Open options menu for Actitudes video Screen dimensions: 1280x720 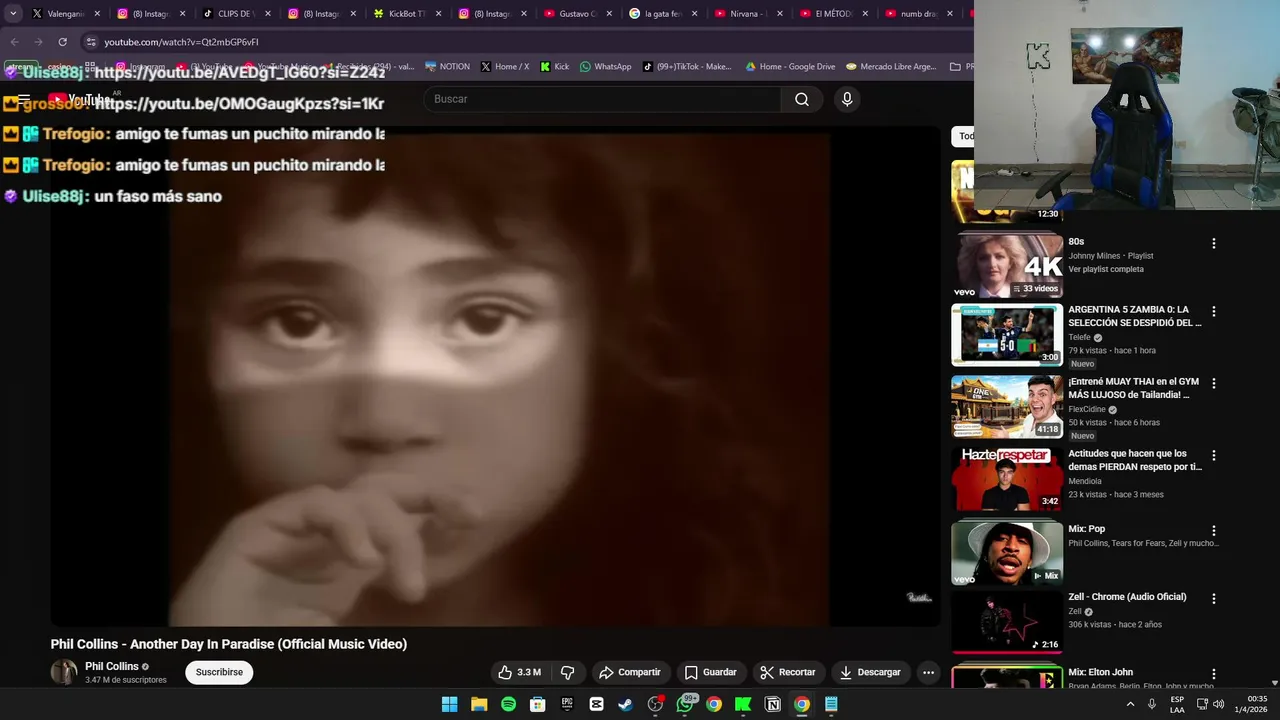click(x=1214, y=455)
